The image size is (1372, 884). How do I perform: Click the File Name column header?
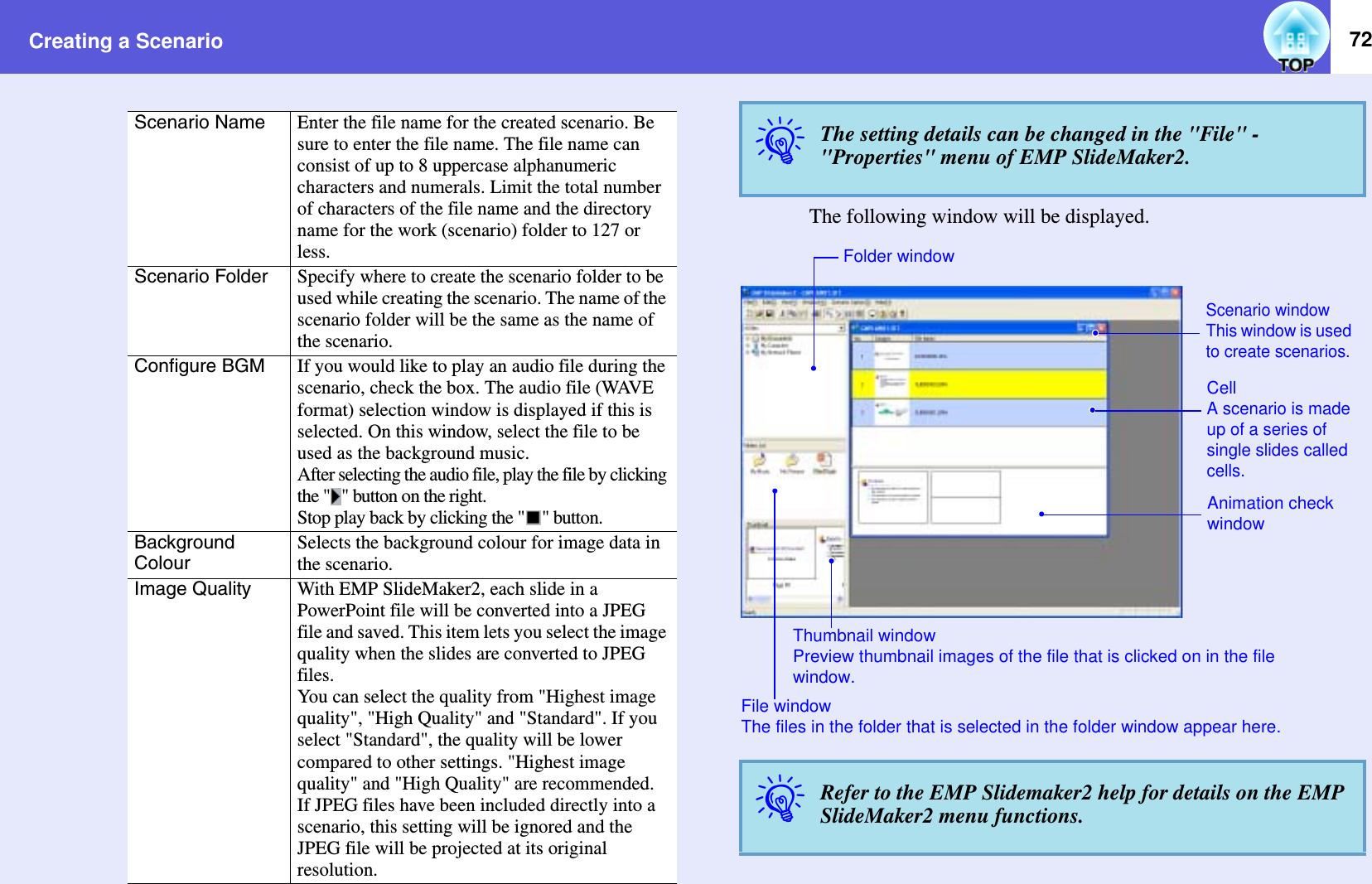point(925,339)
